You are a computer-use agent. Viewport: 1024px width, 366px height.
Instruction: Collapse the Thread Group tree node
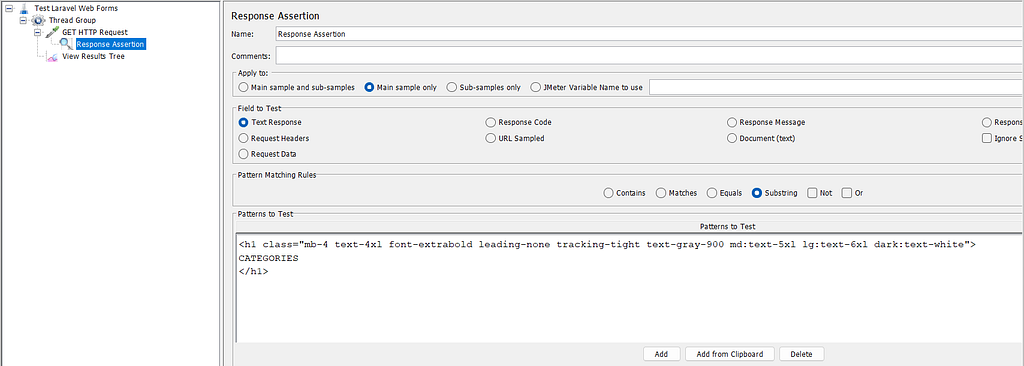[24, 20]
